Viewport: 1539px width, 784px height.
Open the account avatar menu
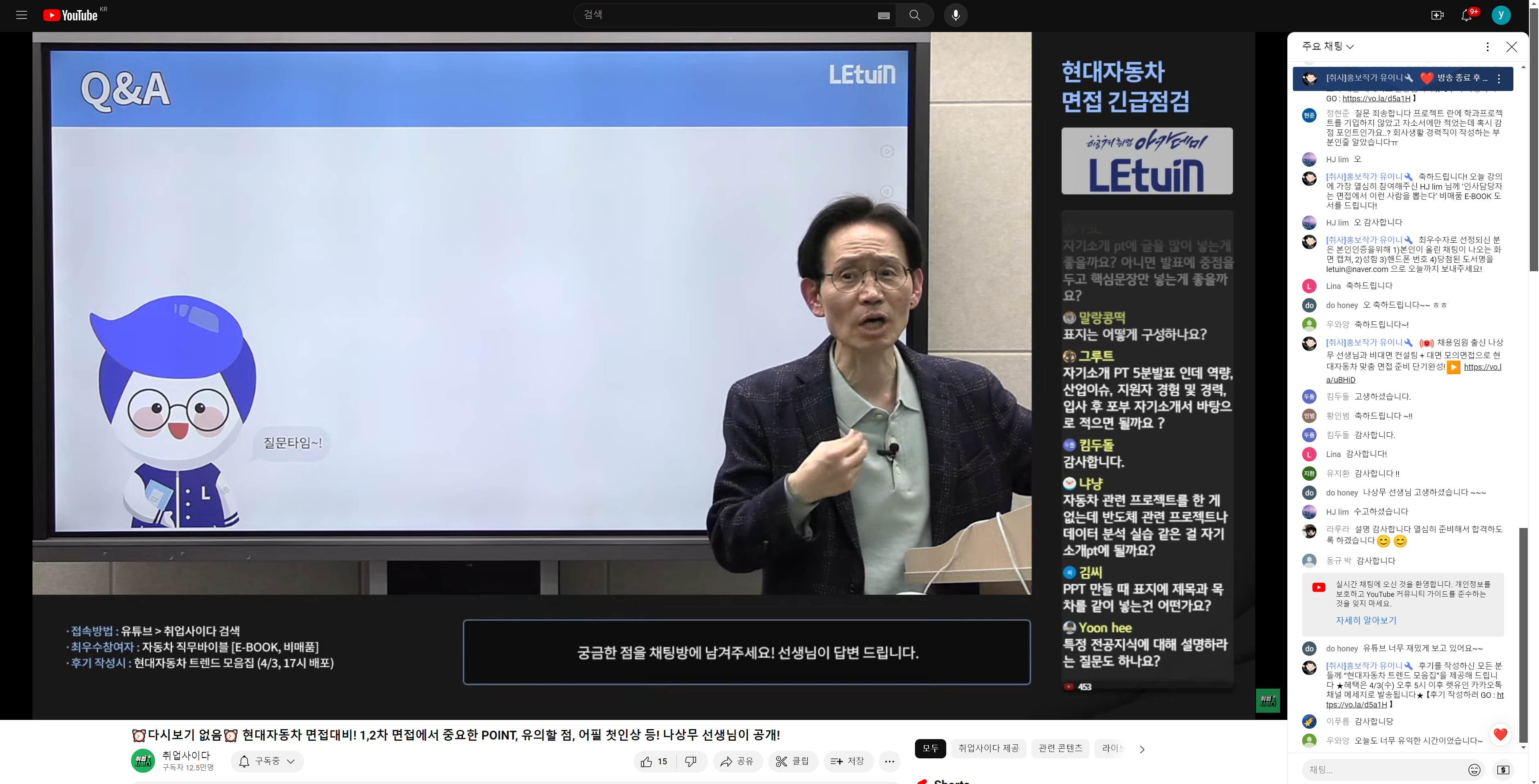[x=1501, y=15]
